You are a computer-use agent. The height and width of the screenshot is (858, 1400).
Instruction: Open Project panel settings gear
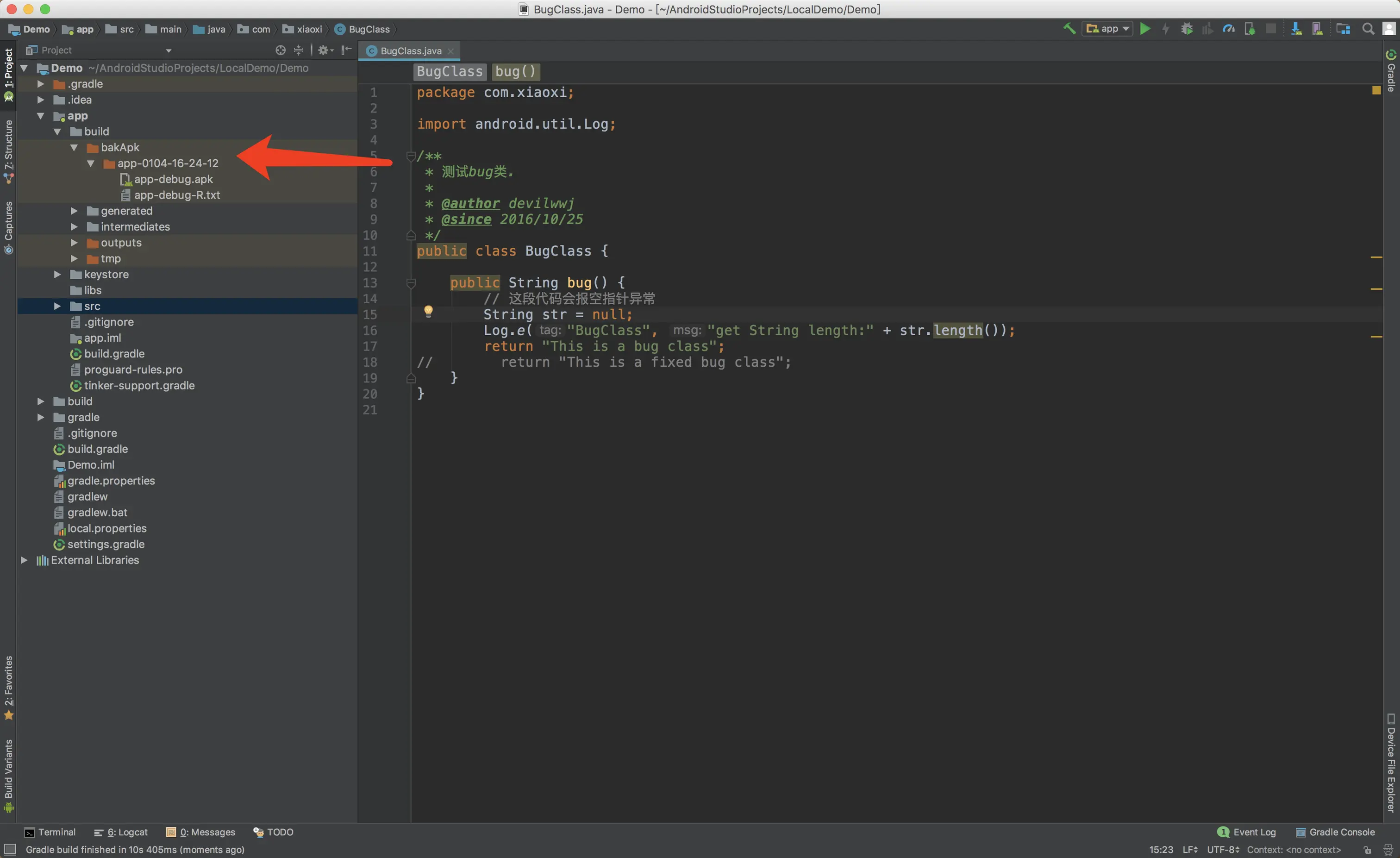point(325,50)
